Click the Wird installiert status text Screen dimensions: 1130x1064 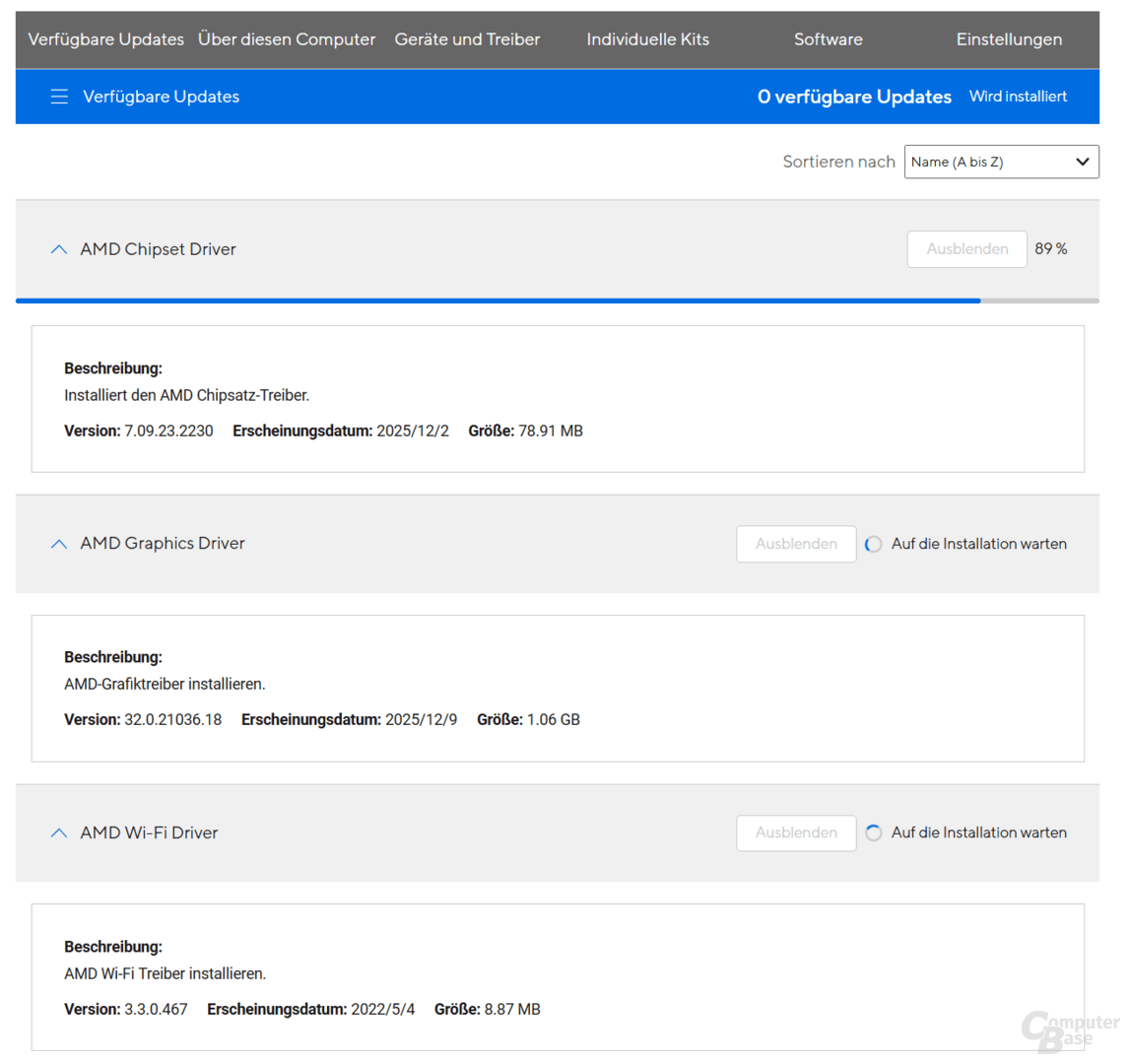tap(1018, 97)
